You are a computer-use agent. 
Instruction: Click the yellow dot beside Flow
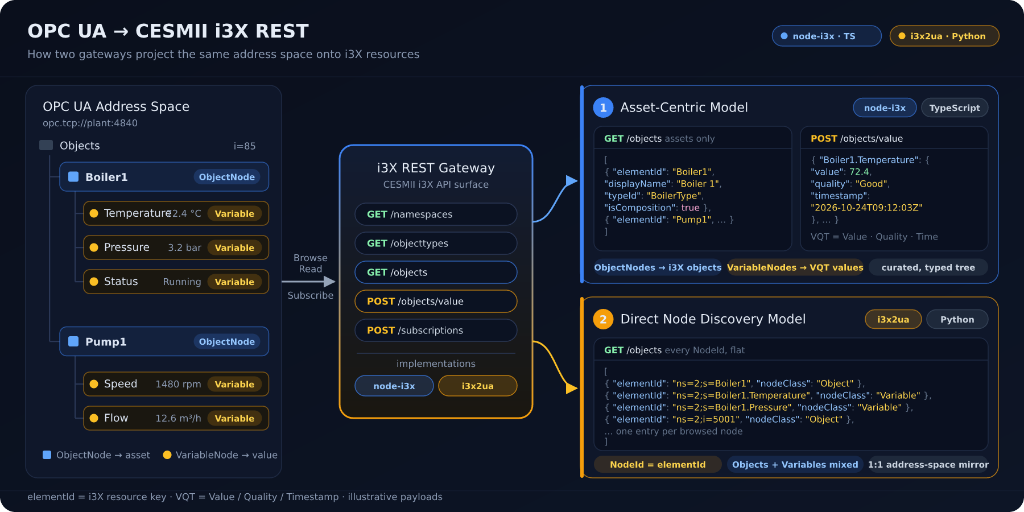(94, 418)
